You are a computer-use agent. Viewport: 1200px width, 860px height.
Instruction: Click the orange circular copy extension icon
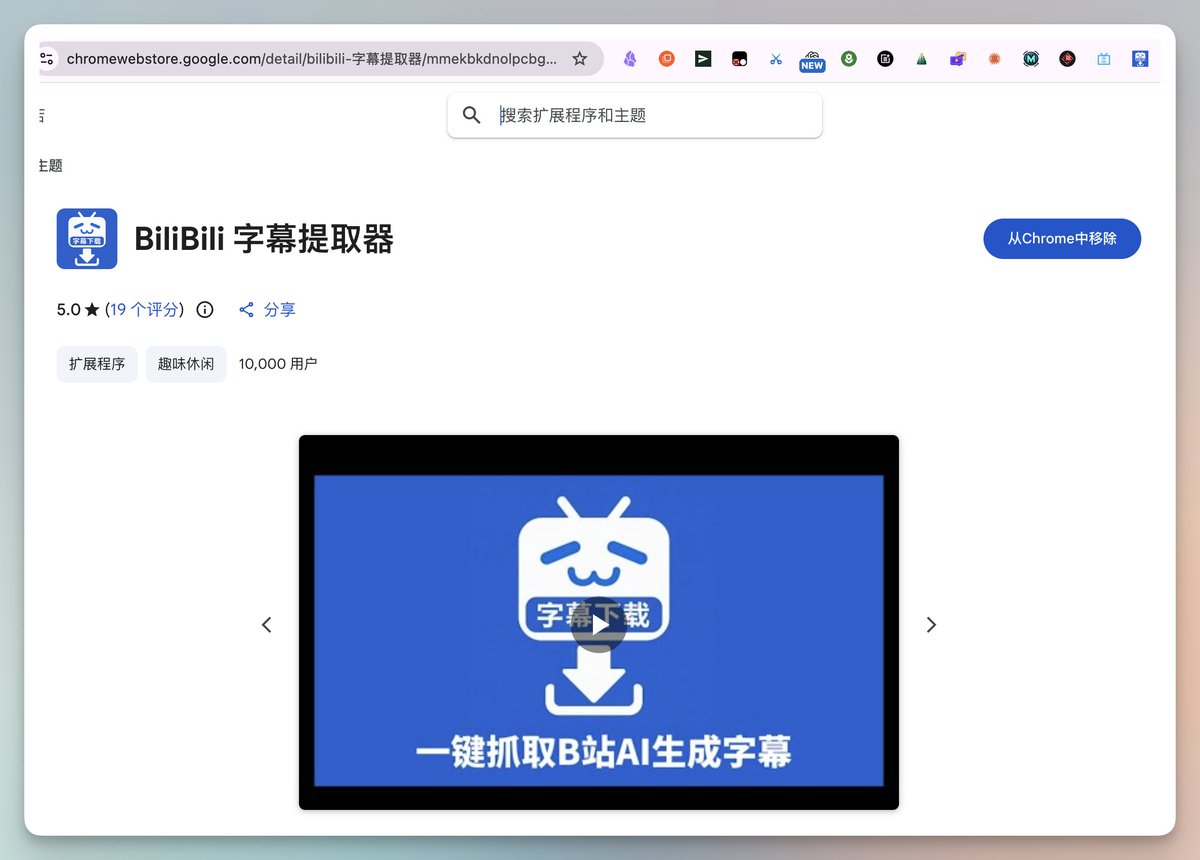point(667,59)
